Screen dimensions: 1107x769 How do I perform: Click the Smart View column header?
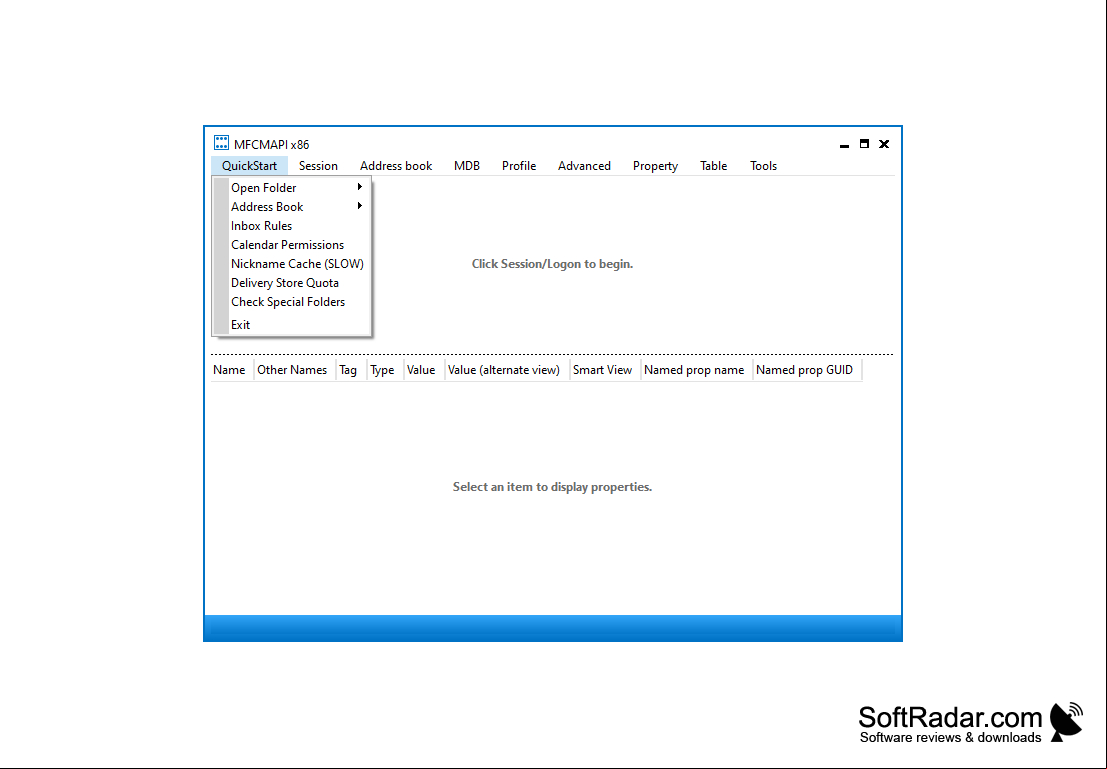point(605,370)
